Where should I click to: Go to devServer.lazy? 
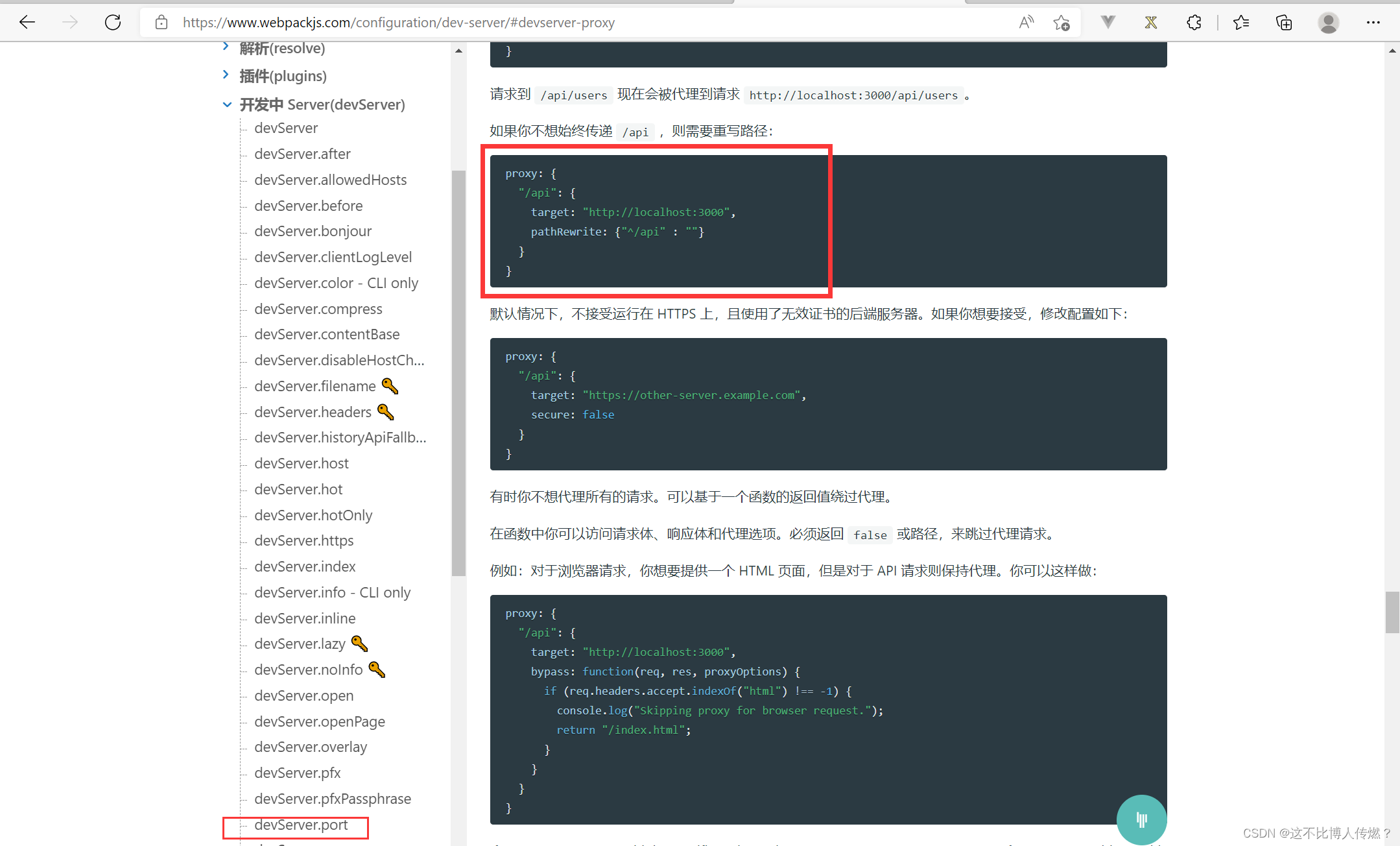pyautogui.click(x=300, y=644)
